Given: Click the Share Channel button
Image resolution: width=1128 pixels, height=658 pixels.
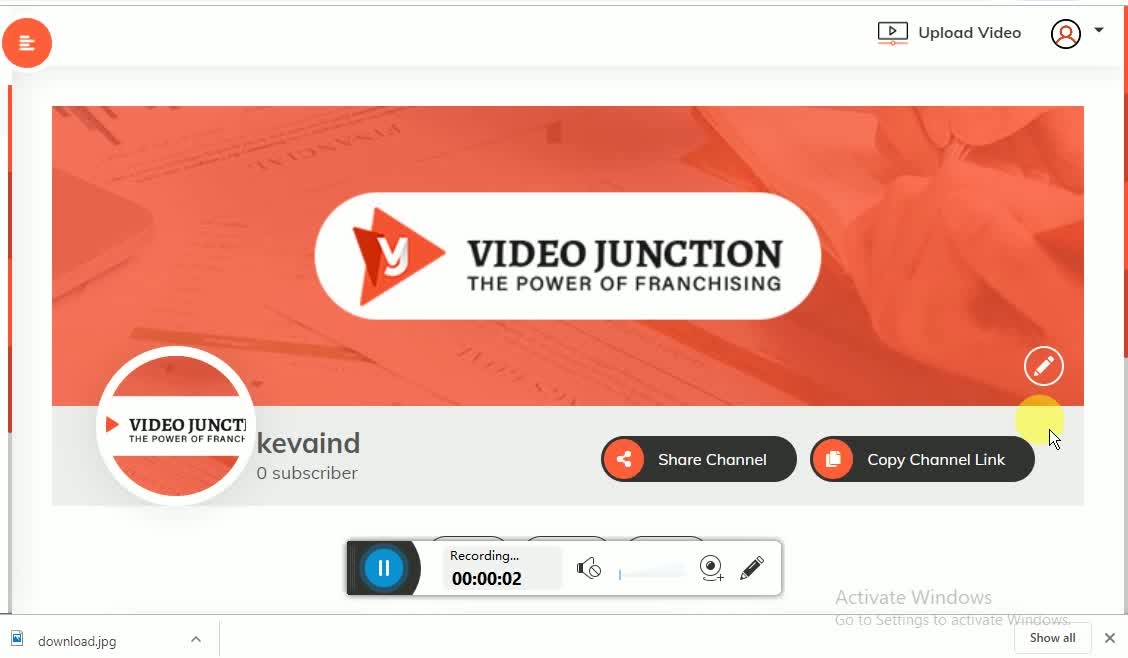Looking at the screenshot, I should point(699,459).
